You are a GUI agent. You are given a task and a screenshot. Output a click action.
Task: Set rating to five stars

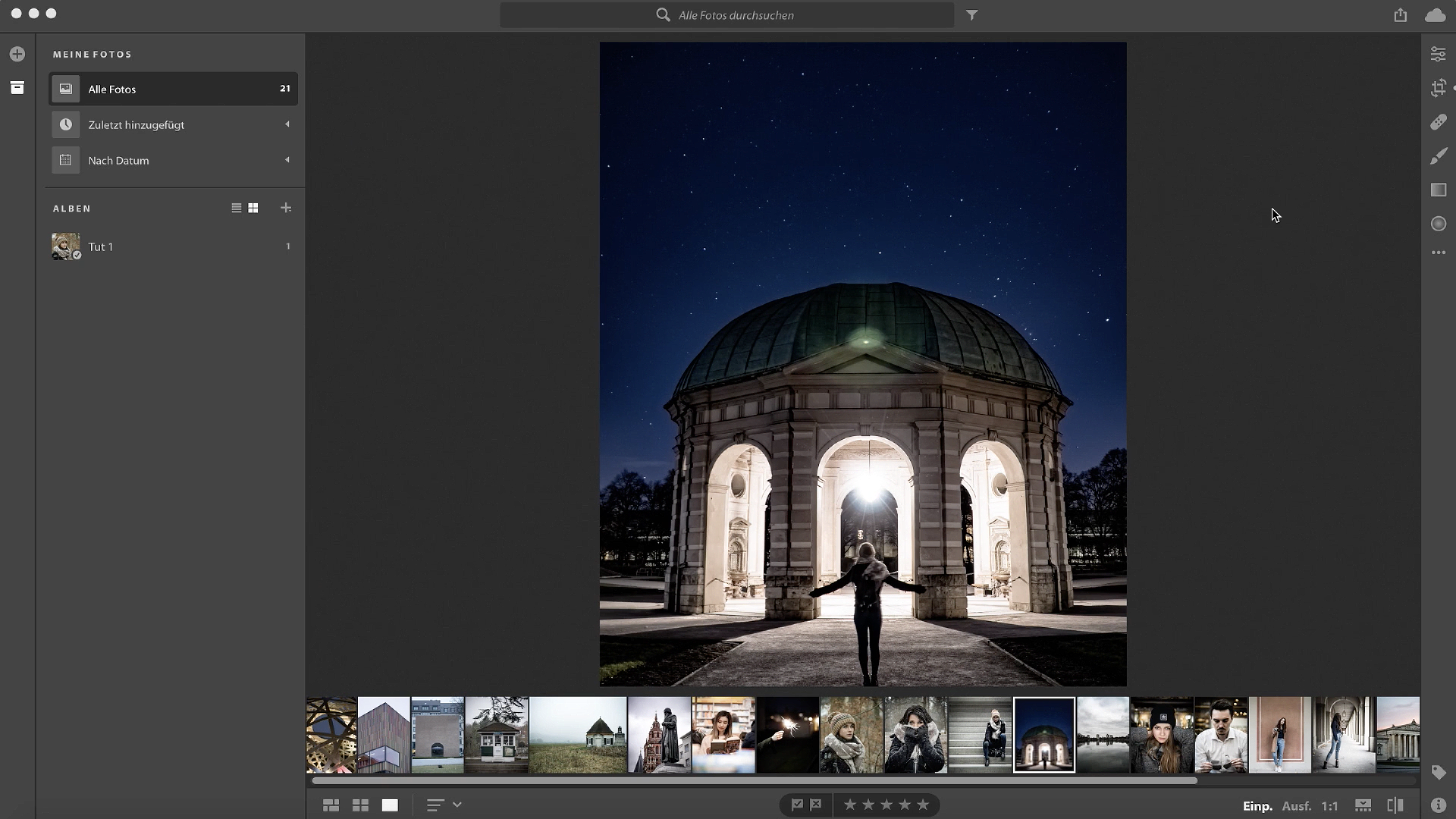923,805
